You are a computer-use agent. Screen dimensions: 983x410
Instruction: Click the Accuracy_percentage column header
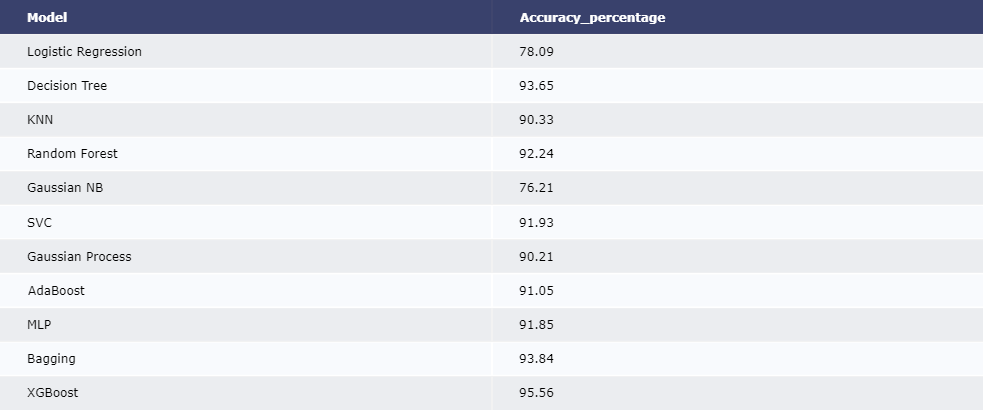(x=592, y=18)
